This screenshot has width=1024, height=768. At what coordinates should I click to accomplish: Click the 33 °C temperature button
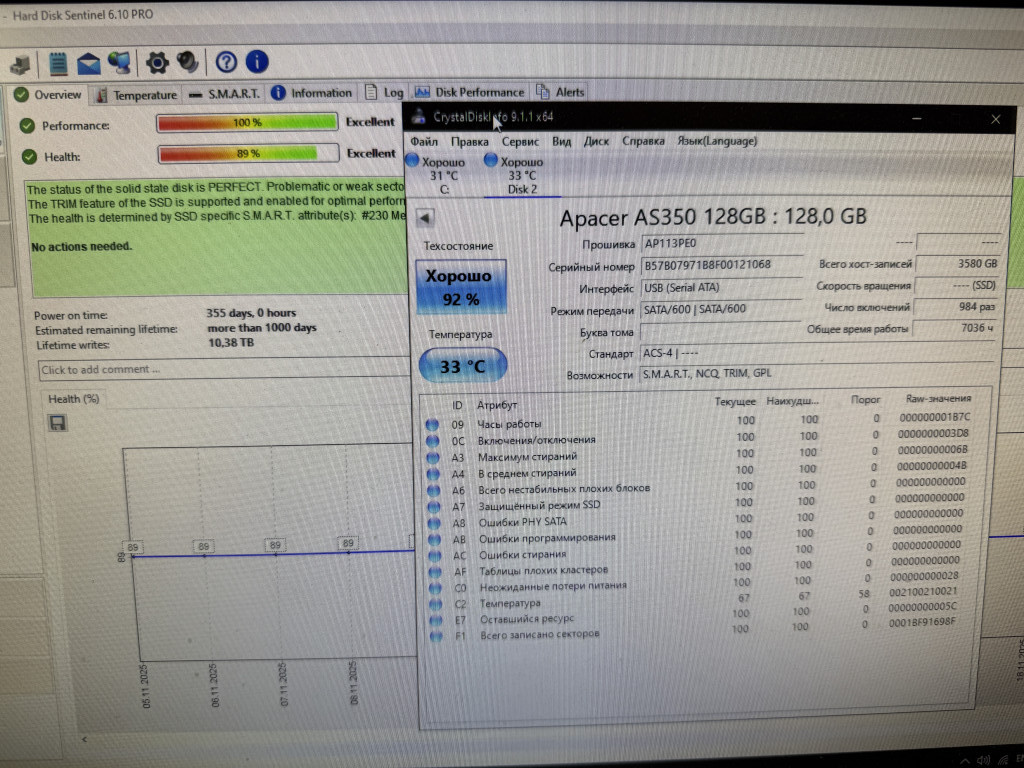click(462, 366)
